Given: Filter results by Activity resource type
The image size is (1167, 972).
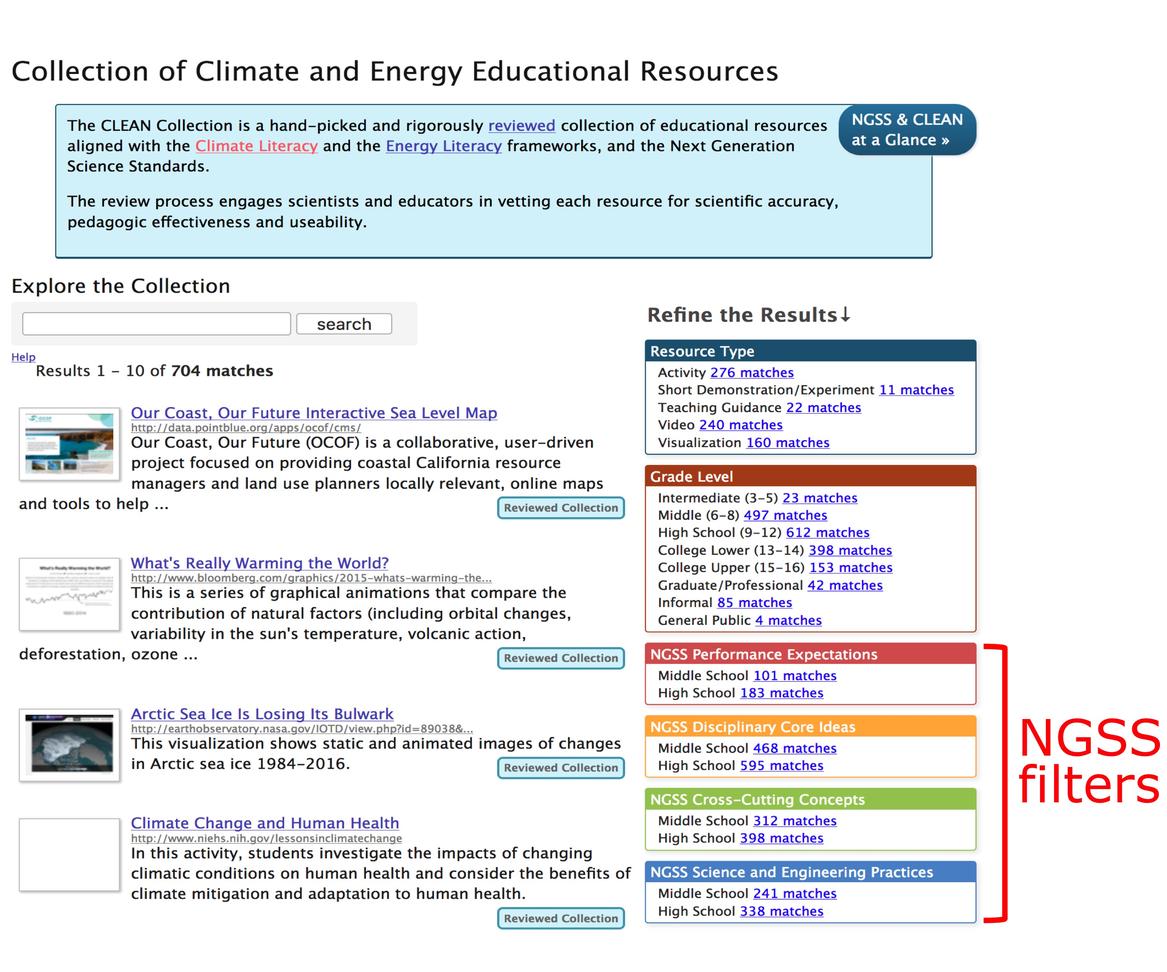Looking at the screenshot, I should pos(752,372).
